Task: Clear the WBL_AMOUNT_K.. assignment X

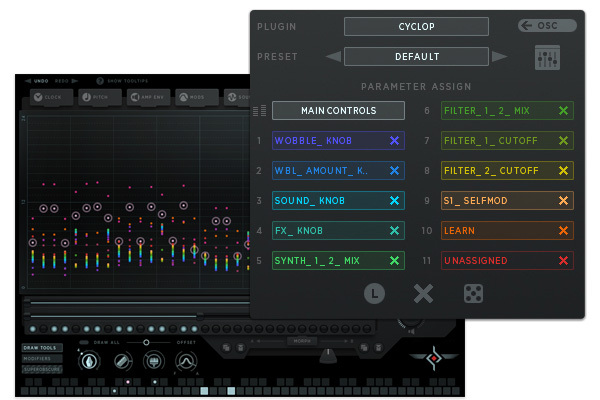Action: (x=395, y=171)
